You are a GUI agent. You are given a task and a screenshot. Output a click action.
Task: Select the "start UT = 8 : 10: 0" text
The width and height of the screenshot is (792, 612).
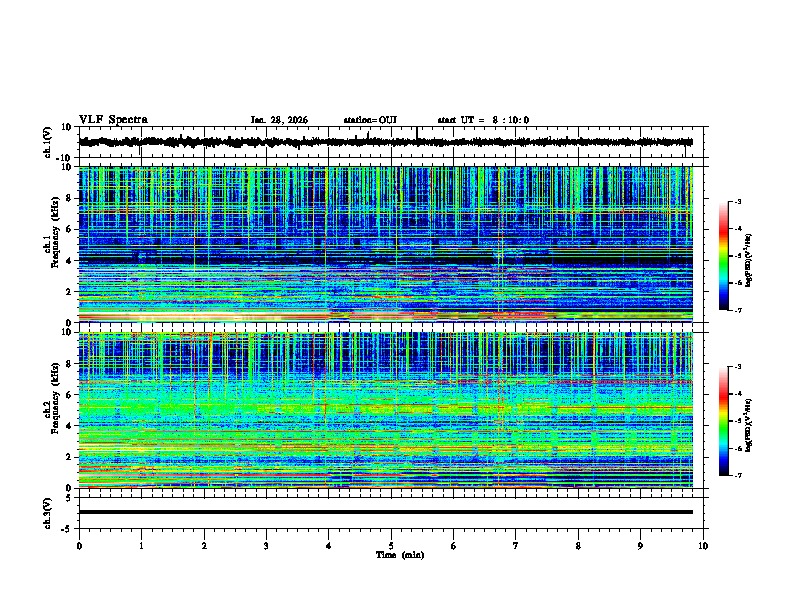click(483, 120)
